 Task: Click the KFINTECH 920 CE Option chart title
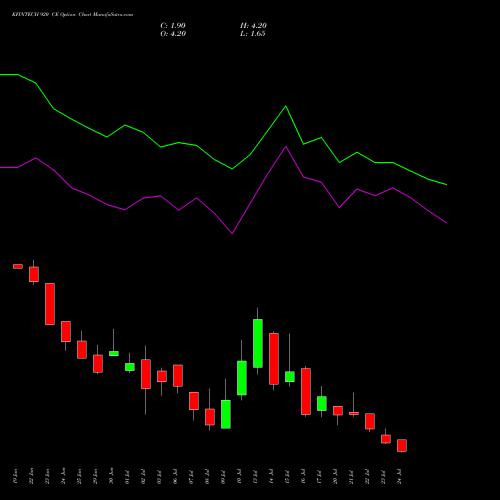(72, 15)
